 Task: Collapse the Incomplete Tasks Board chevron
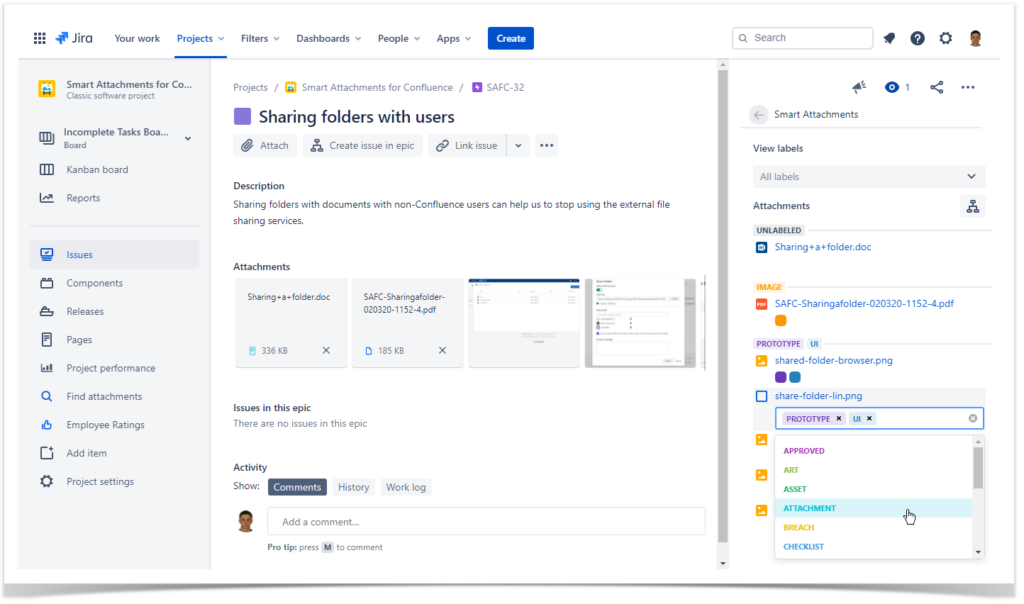[188, 138]
